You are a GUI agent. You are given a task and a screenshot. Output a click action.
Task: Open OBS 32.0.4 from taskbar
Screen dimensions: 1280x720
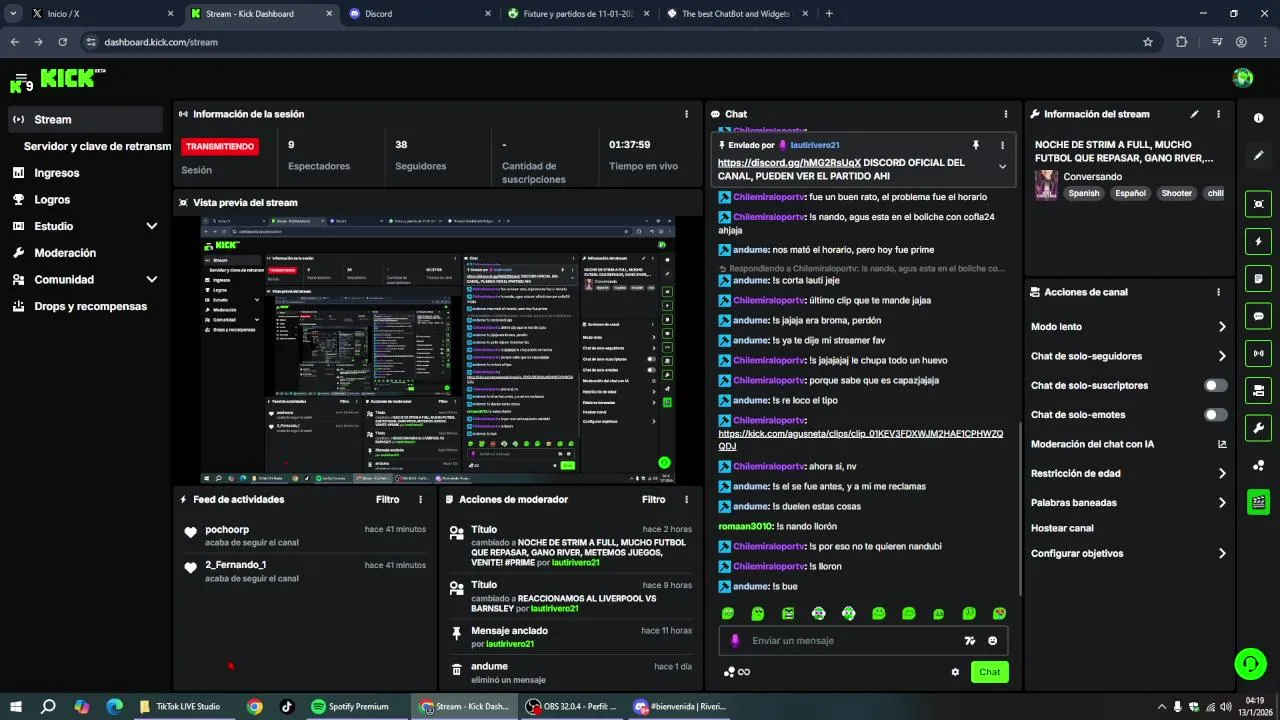coord(572,706)
